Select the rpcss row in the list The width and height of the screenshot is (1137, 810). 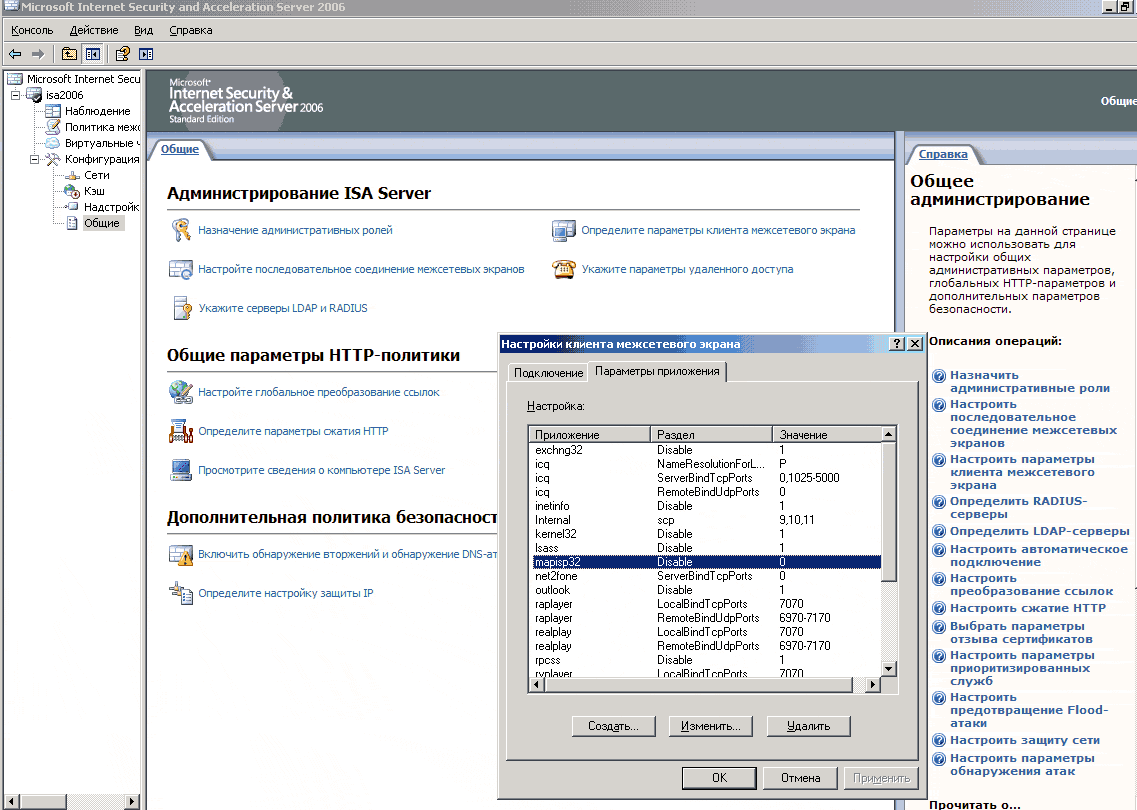click(706, 661)
